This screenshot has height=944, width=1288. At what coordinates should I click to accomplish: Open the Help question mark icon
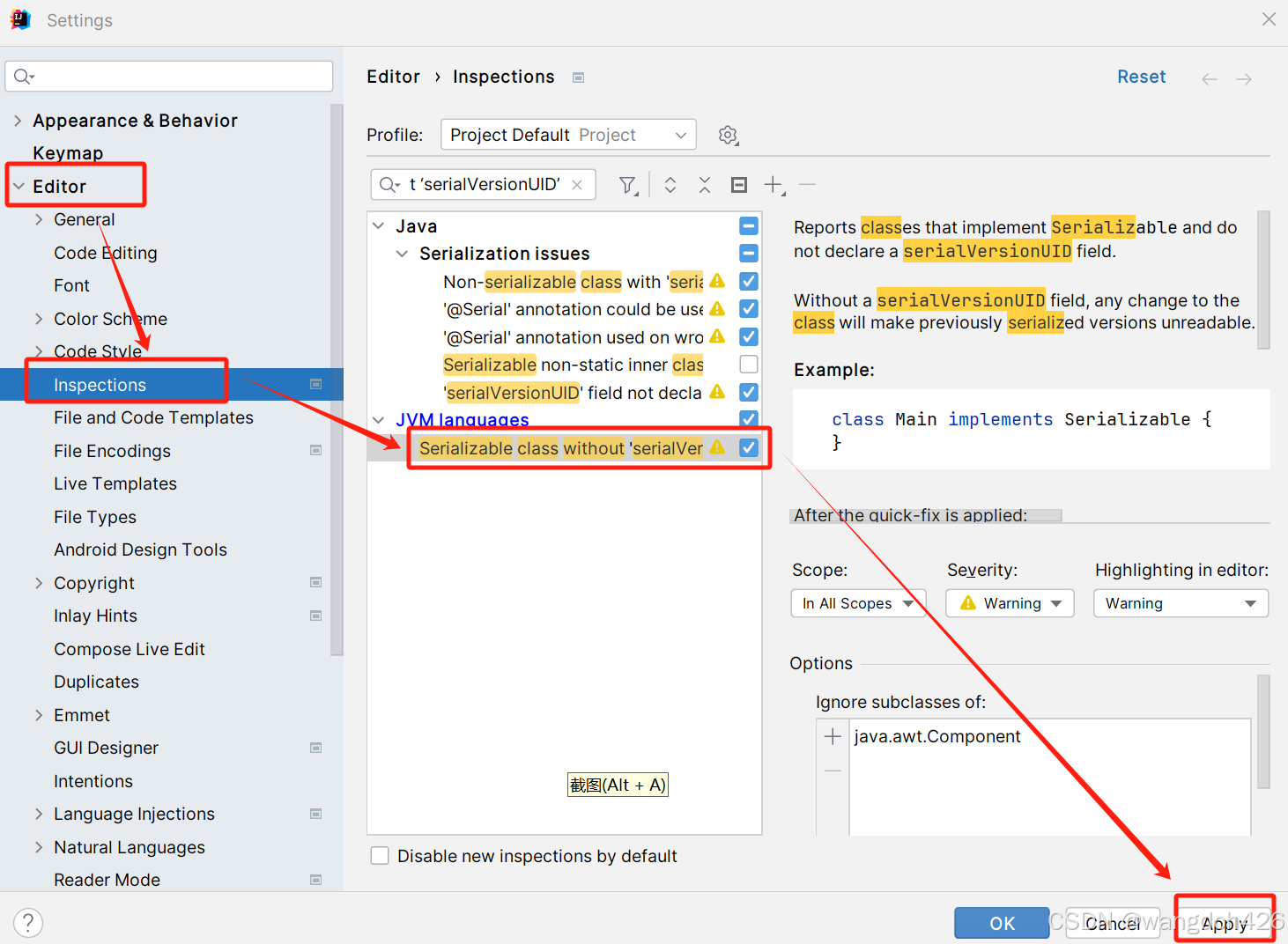28,922
